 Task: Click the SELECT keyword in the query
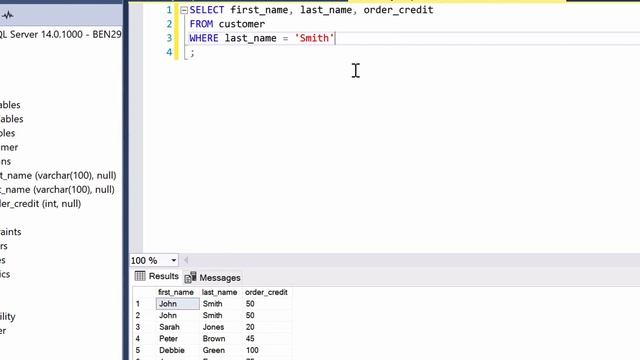click(x=207, y=10)
